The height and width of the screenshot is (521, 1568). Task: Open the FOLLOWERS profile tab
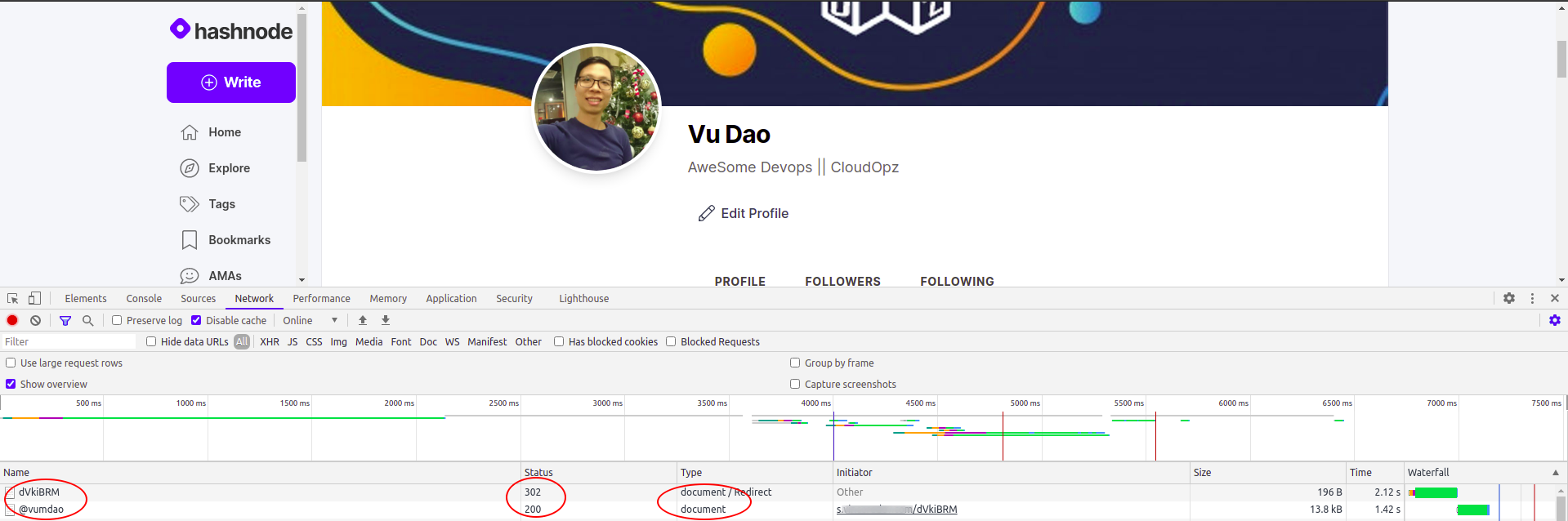[842, 281]
